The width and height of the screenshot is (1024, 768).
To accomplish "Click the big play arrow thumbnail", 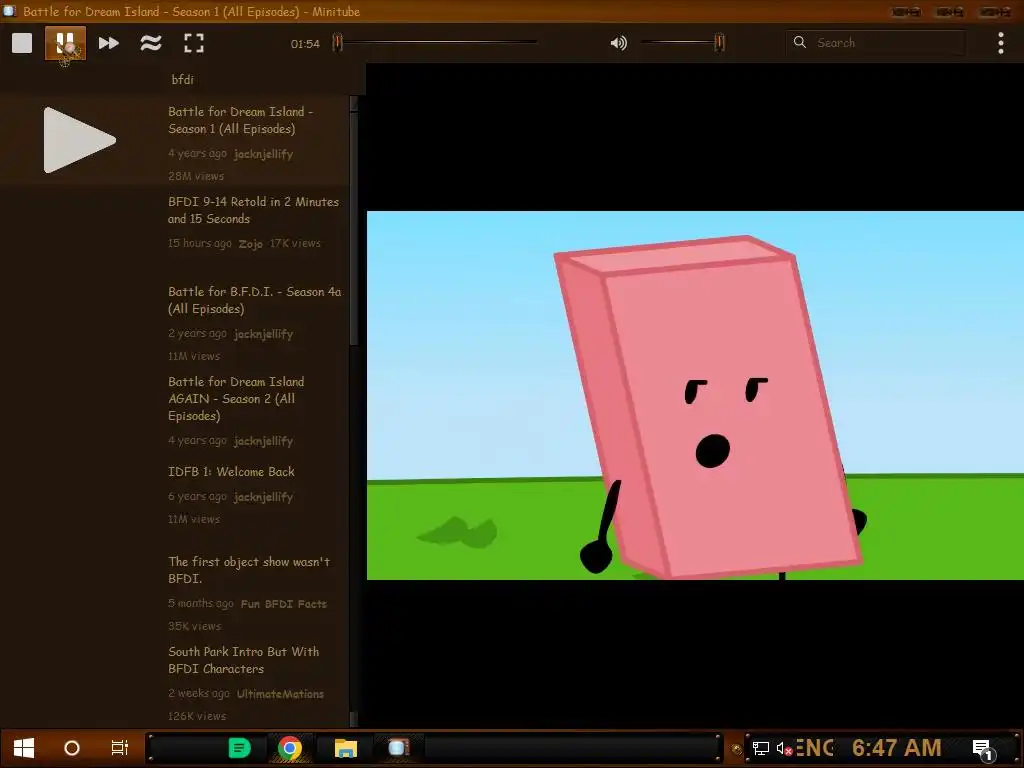I will click(x=80, y=140).
